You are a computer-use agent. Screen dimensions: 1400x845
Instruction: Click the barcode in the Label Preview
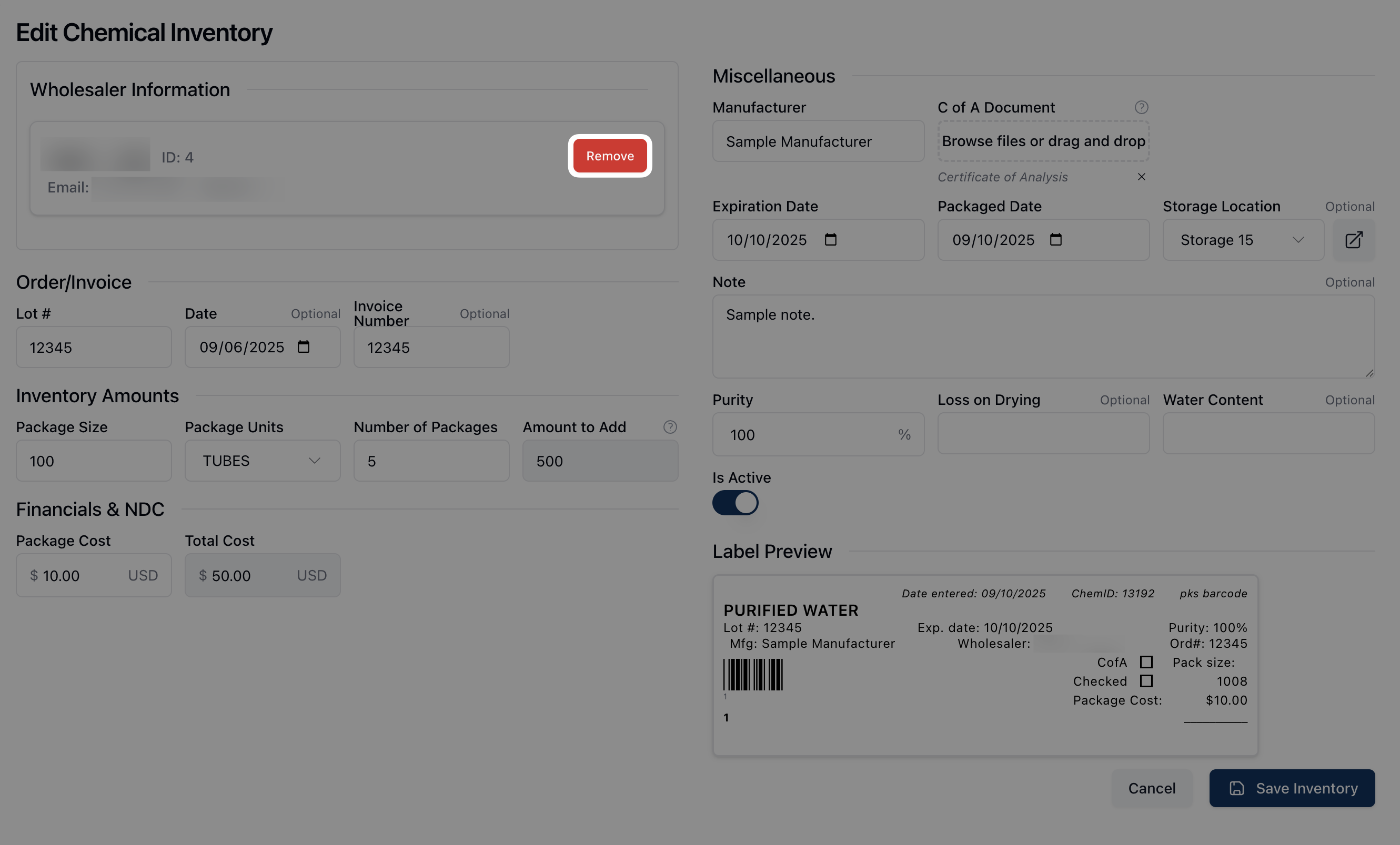(753, 675)
